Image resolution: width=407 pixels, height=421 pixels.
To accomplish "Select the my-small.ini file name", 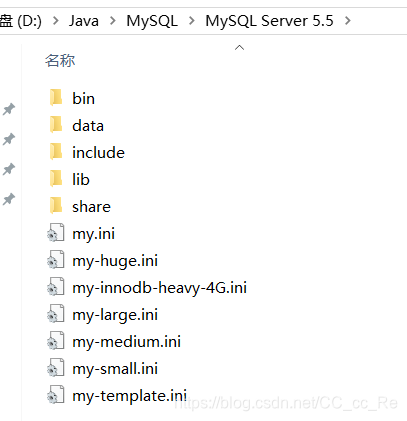I will pyautogui.click(x=115, y=369).
